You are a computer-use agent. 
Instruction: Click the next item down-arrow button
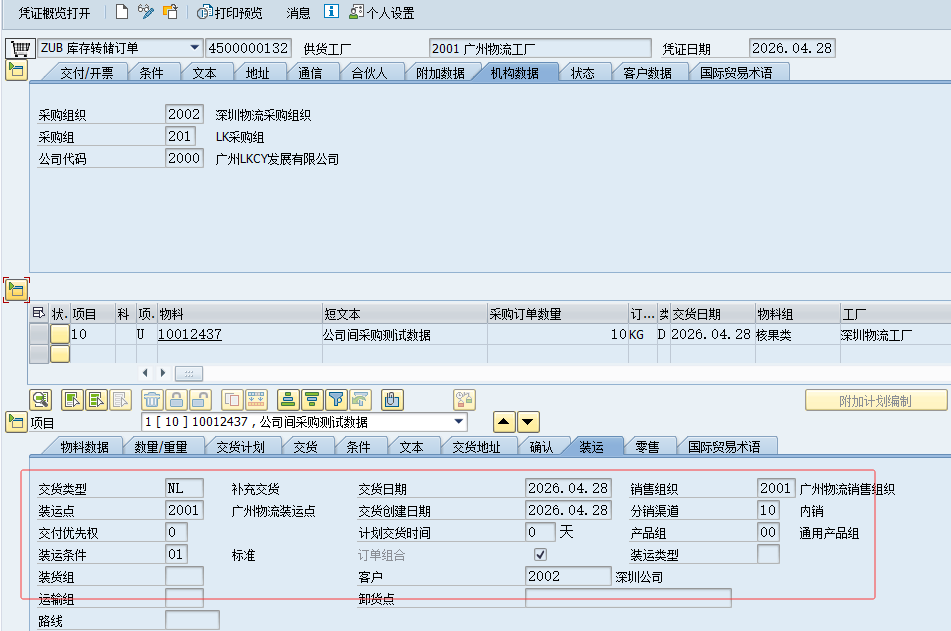528,422
